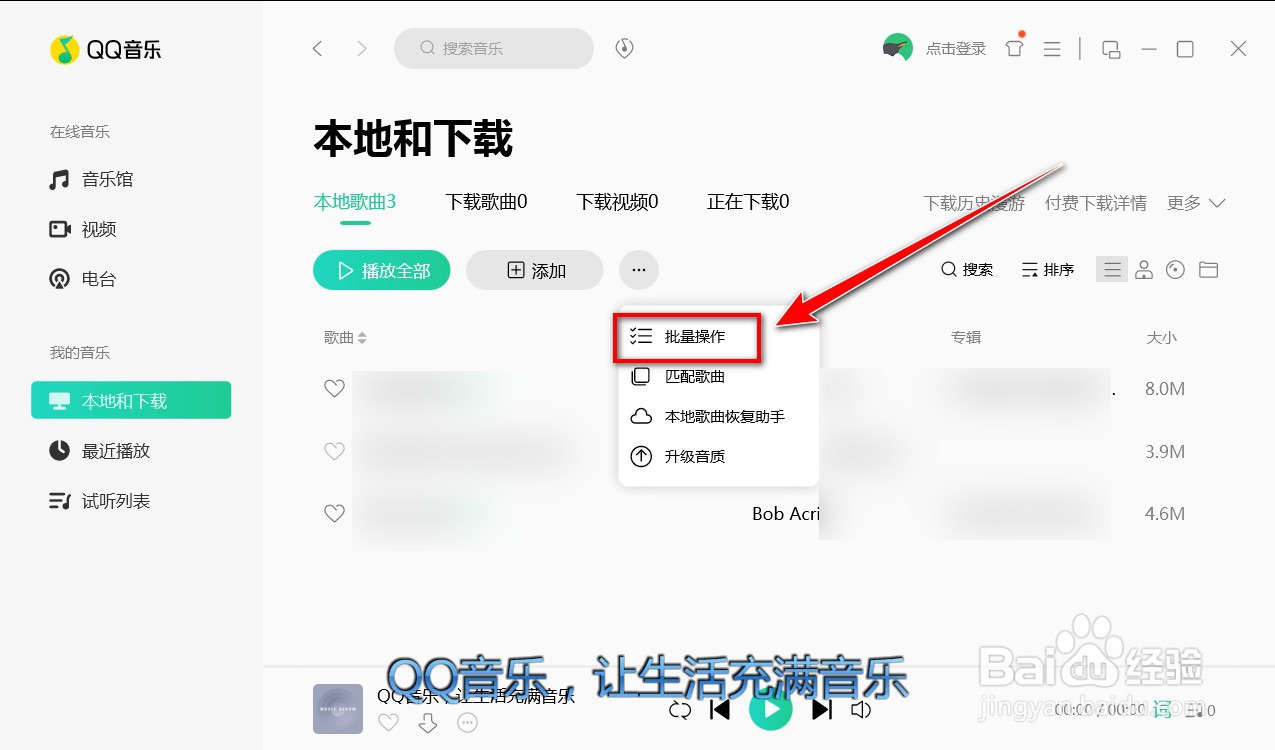Click the three-dot more options button

[639, 270]
